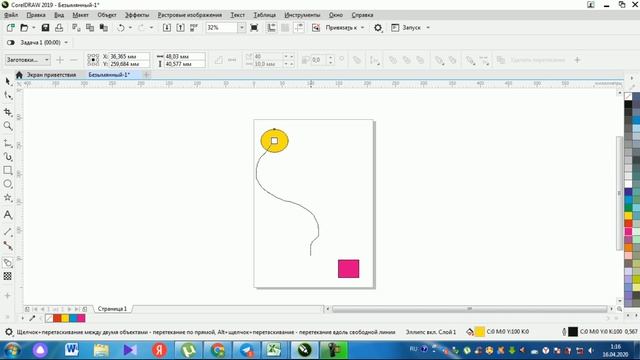Select the Transparency checkerboard tool
640x360 pixels.
(8, 276)
